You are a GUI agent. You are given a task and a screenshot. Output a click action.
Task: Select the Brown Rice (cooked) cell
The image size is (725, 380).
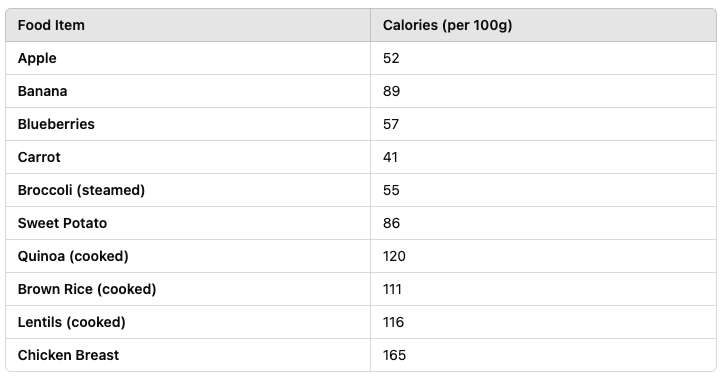click(188, 289)
